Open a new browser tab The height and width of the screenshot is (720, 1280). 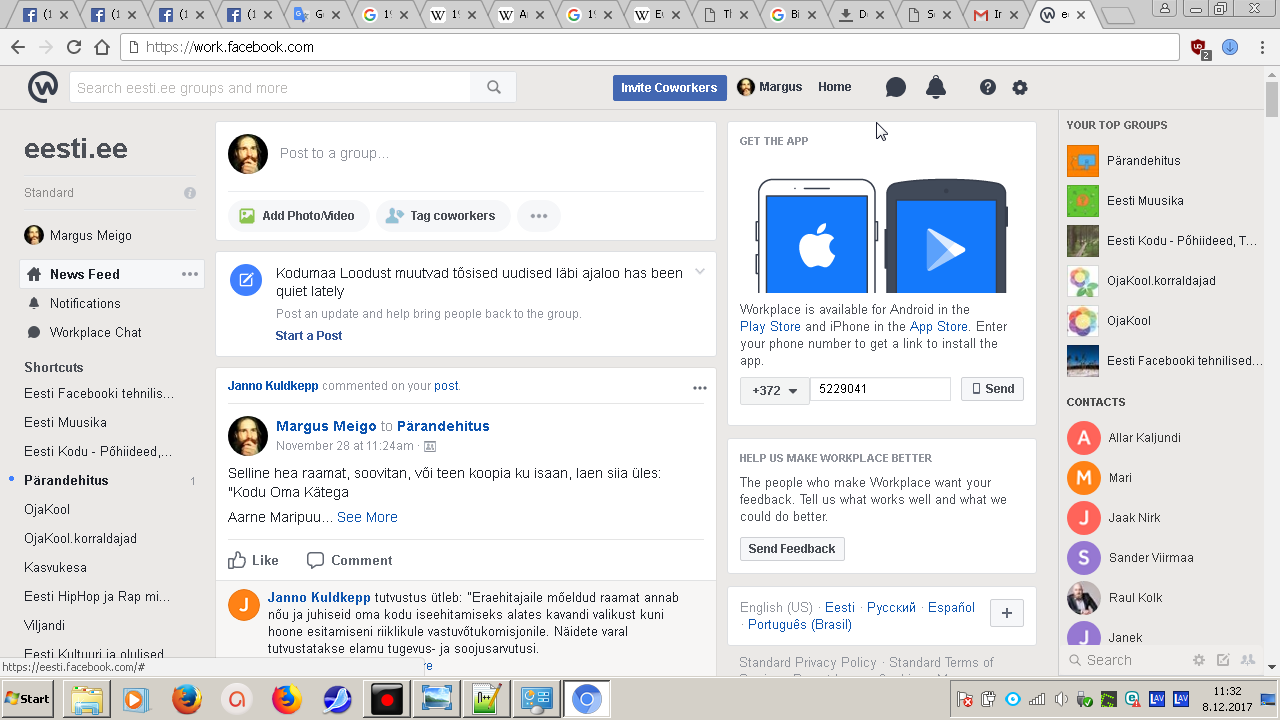[x=1117, y=15]
